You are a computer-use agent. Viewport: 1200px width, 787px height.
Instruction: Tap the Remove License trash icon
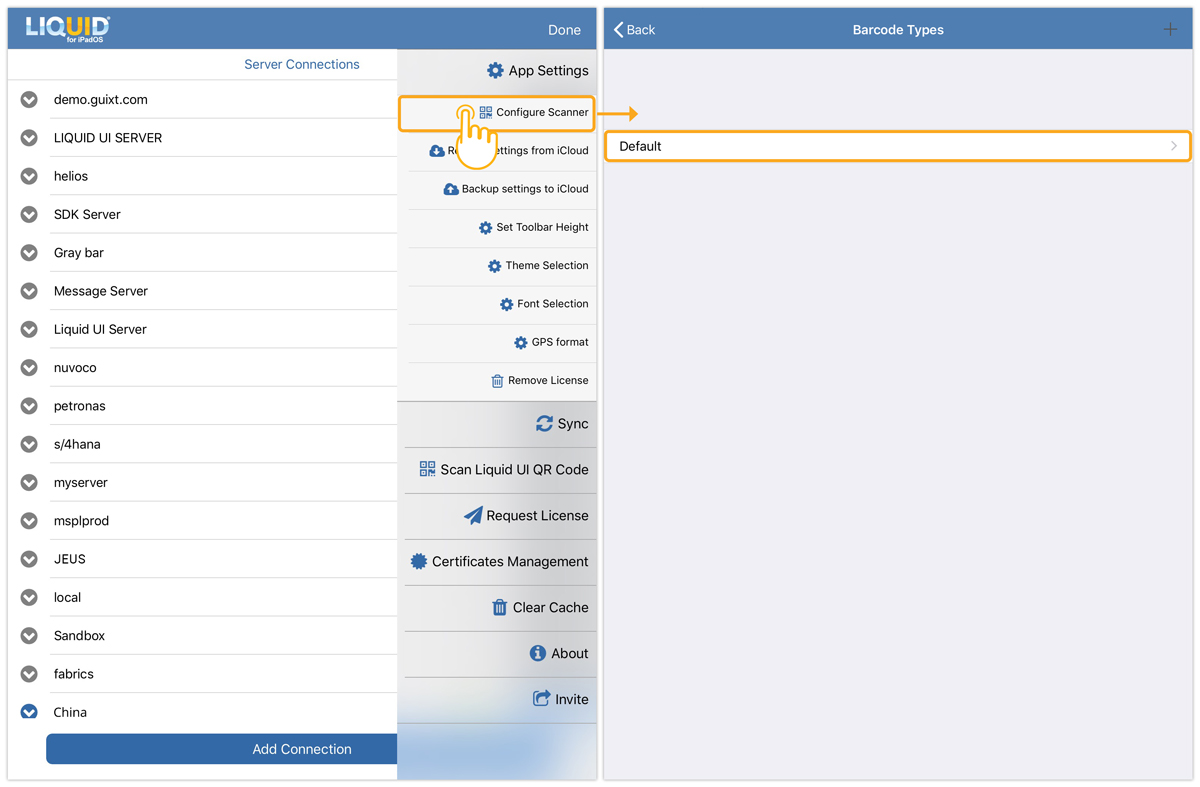497,381
